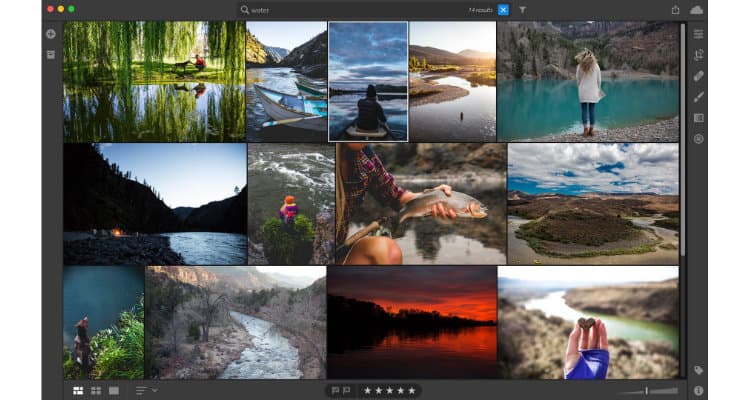
Task: Switch to single photo detail view
Action: point(114,390)
